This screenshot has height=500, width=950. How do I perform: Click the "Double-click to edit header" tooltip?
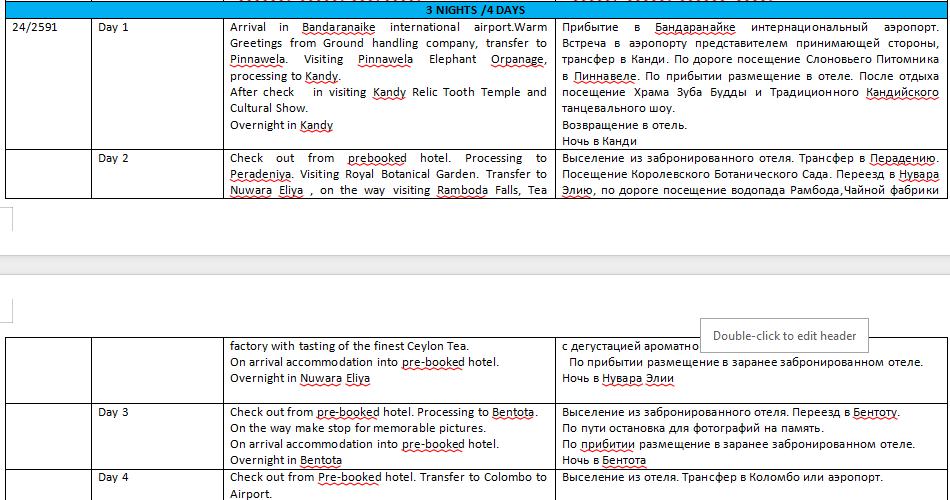tap(784, 336)
